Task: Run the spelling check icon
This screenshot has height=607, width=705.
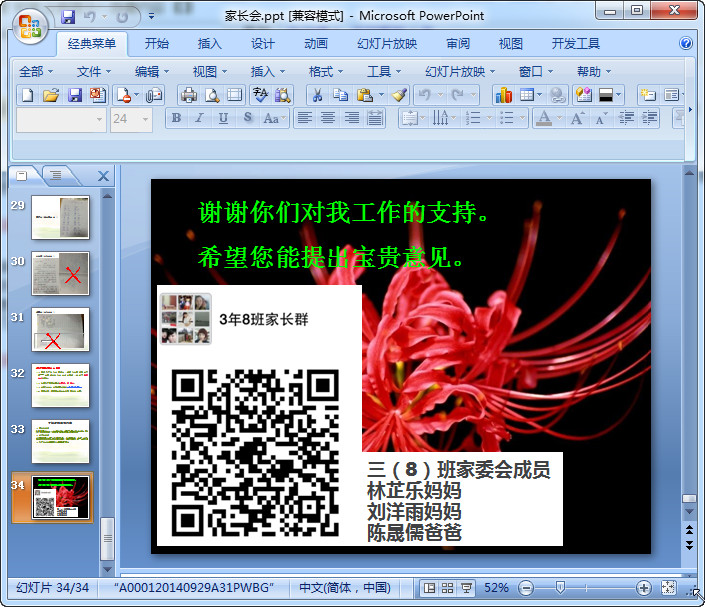Action: coord(260,95)
